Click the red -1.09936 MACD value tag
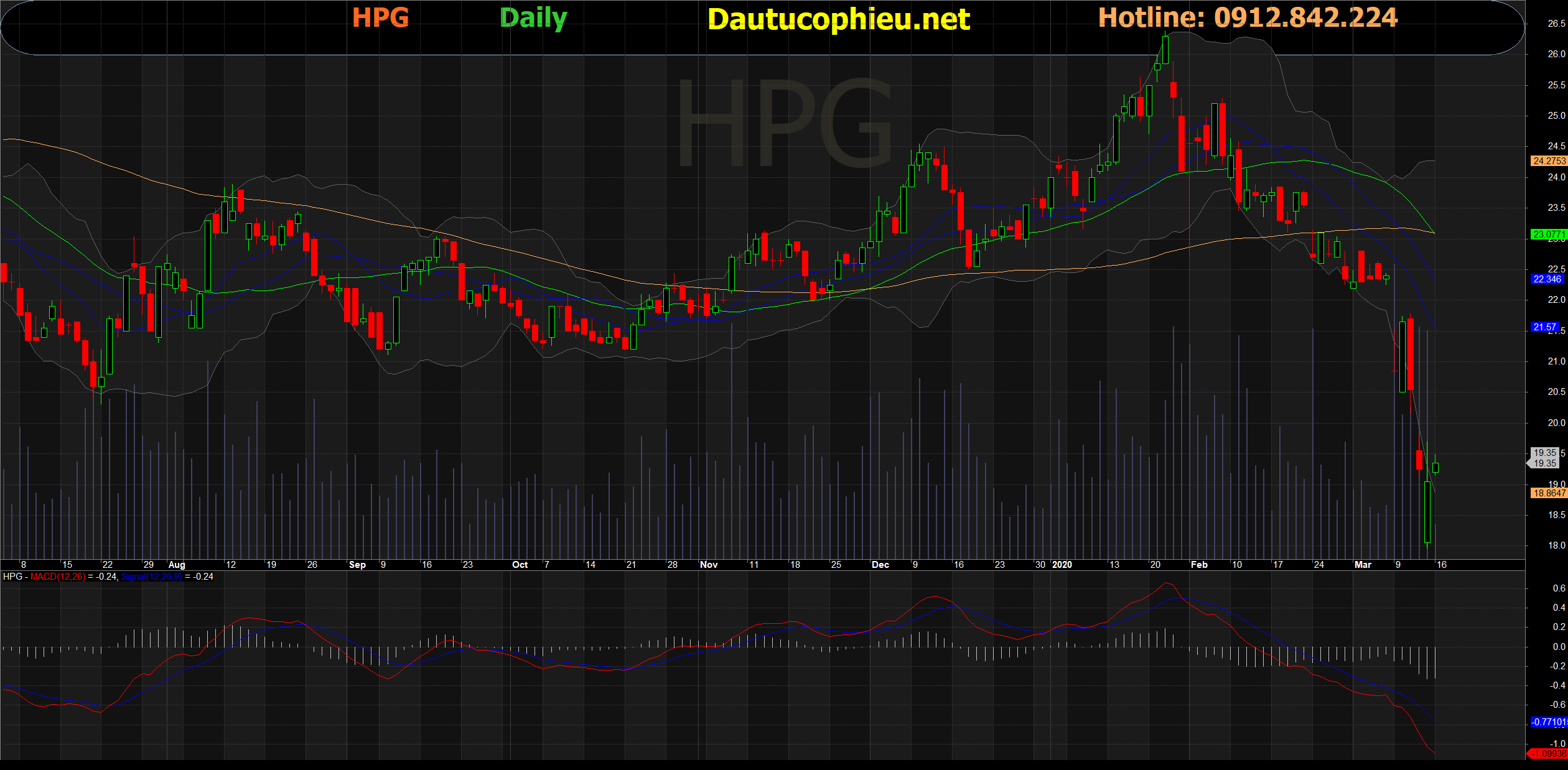This screenshot has width=1568, height=770. pyautogui.click(x=1548, y=754)
